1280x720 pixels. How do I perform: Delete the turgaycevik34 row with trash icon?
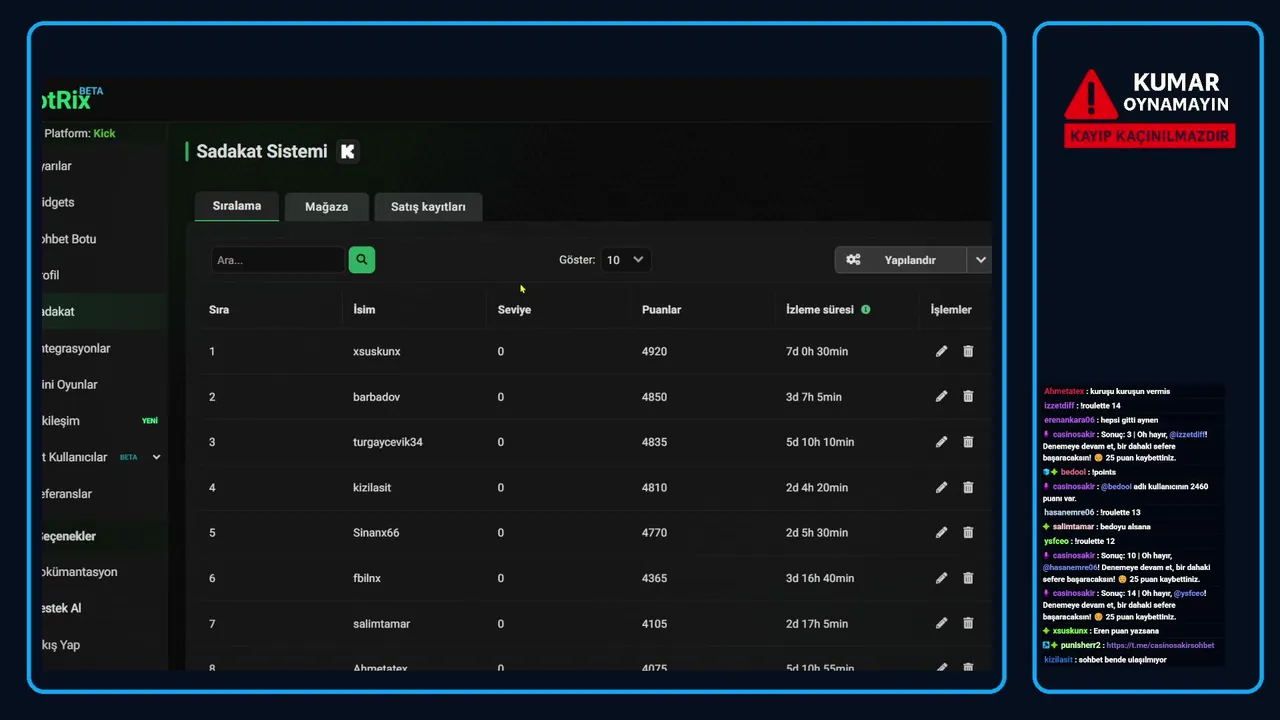pos(968,442)
